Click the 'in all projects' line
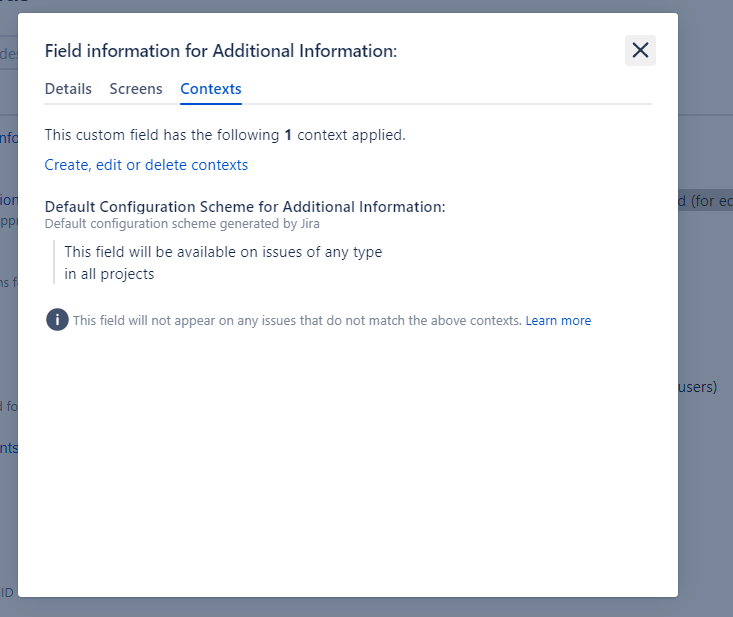The height and width of the screenshot is (617, 733). [109, 274]
